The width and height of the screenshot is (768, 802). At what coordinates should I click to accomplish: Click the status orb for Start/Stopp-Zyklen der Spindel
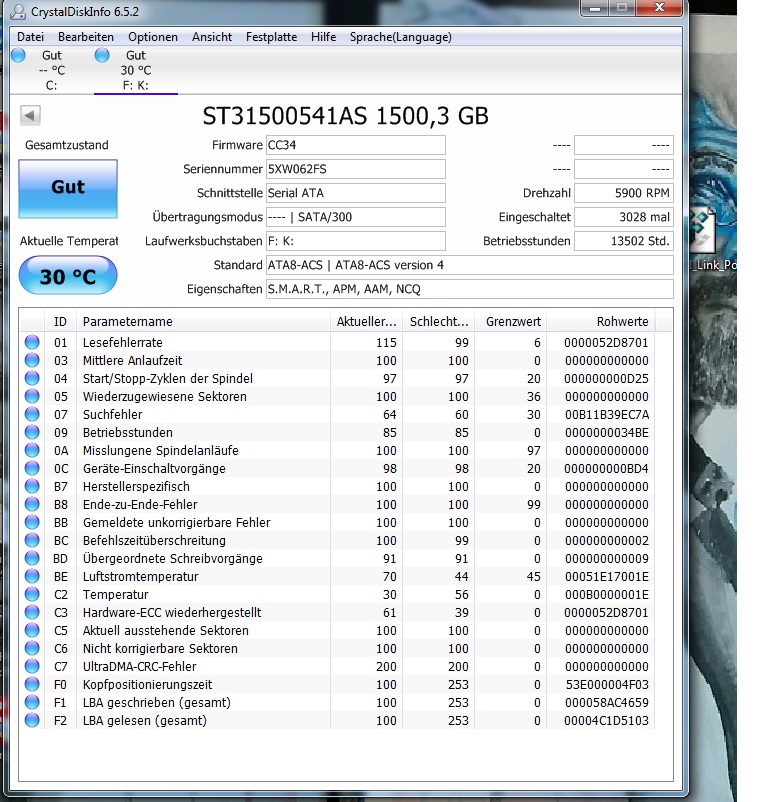(32, 378)
